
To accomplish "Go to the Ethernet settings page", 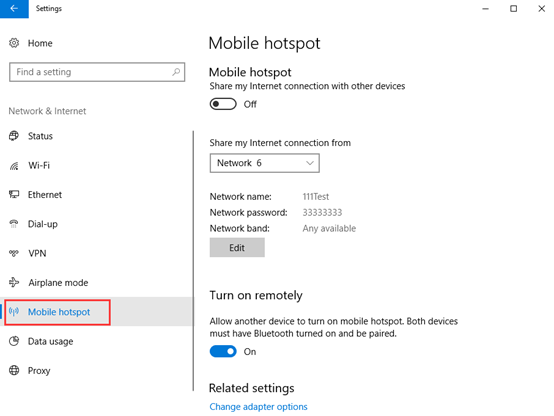I will [x=45, y=195].
